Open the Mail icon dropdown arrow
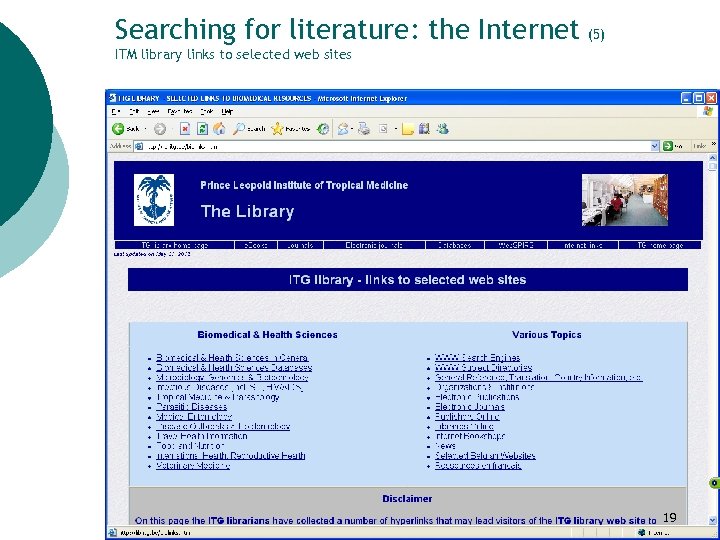This screenshot has width=720, height=540. pos(352,129)
